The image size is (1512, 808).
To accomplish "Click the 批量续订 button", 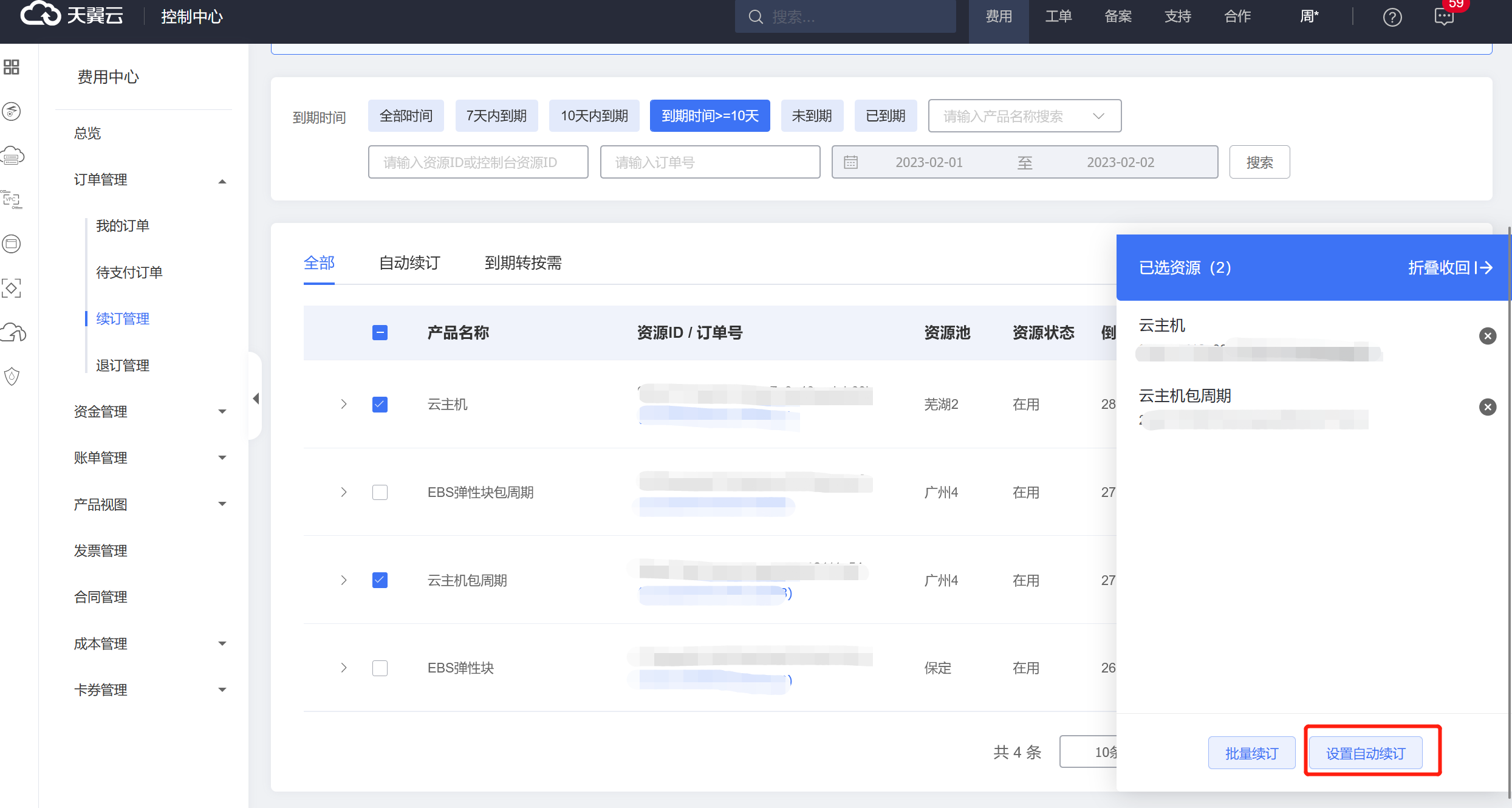I will click(1251, 753).
